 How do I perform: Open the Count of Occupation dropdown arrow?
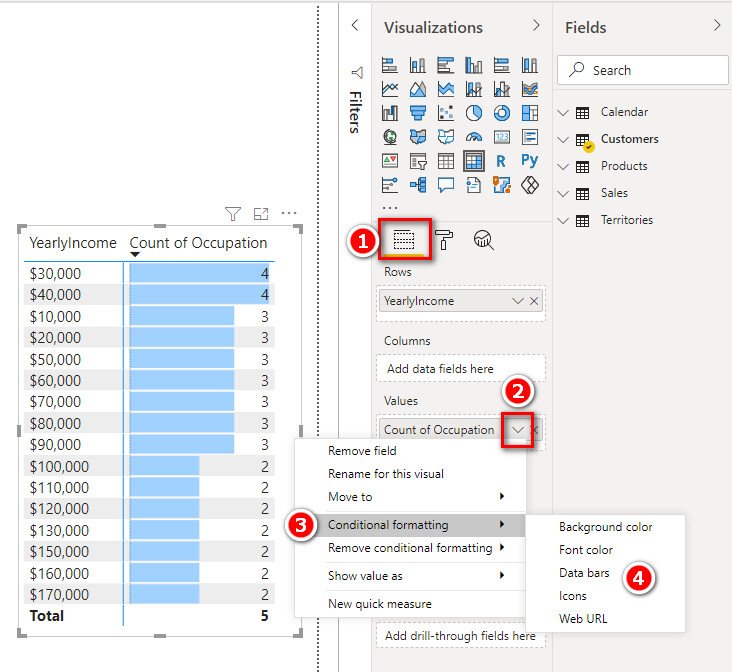point(518,430)
